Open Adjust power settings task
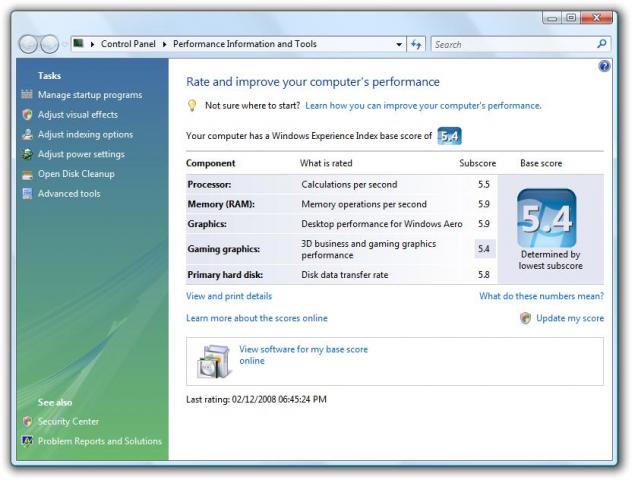 81,154
